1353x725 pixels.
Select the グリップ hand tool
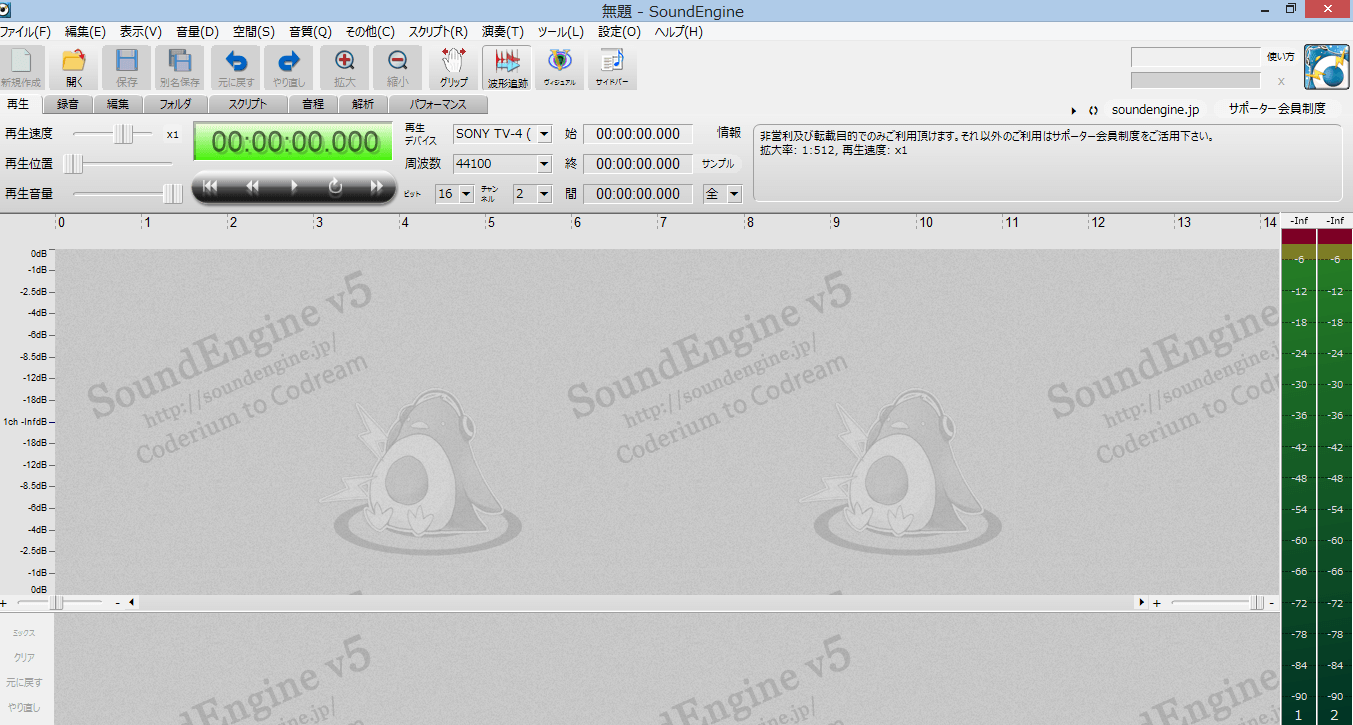click(x=454, y=67)
